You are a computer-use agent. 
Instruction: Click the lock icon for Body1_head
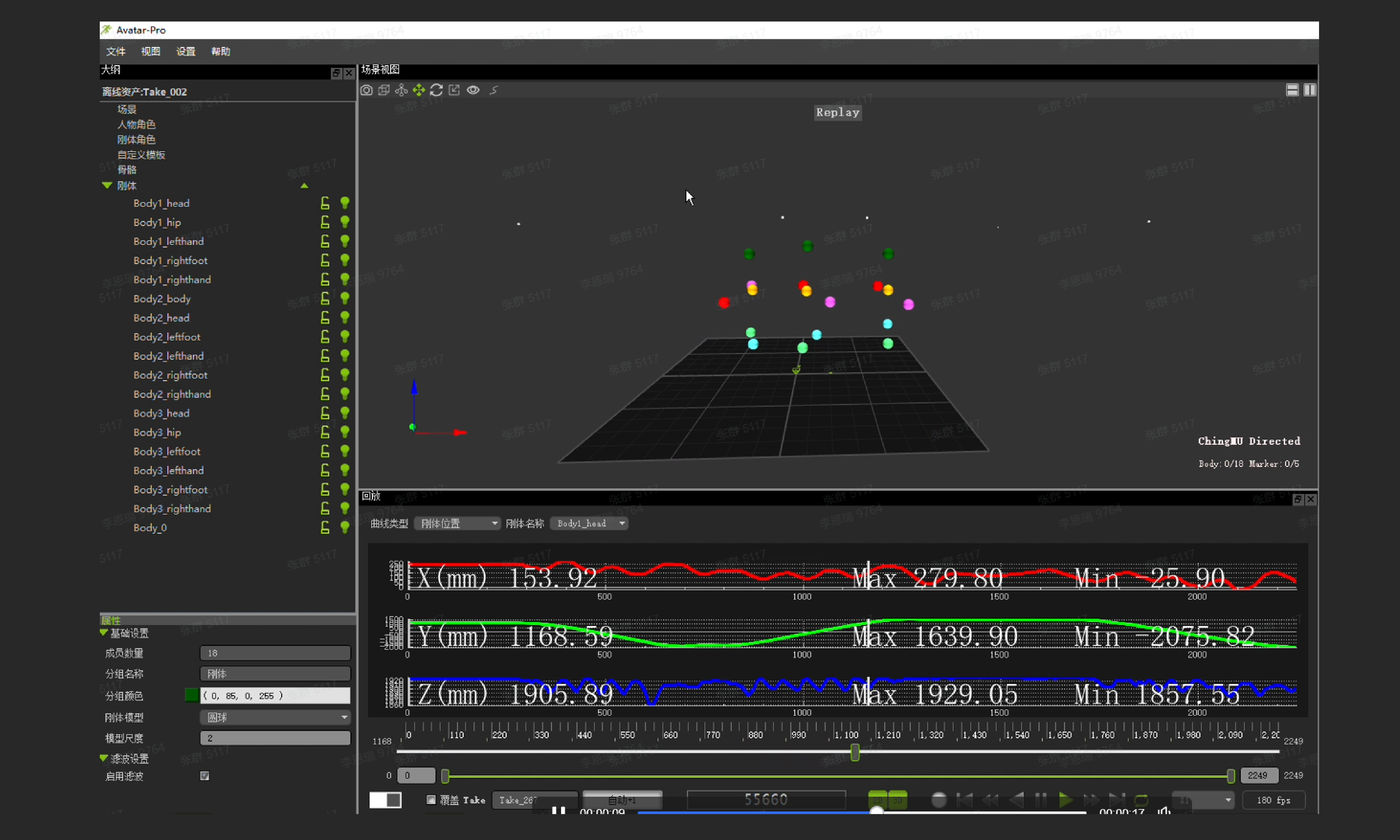coord(325,203)
